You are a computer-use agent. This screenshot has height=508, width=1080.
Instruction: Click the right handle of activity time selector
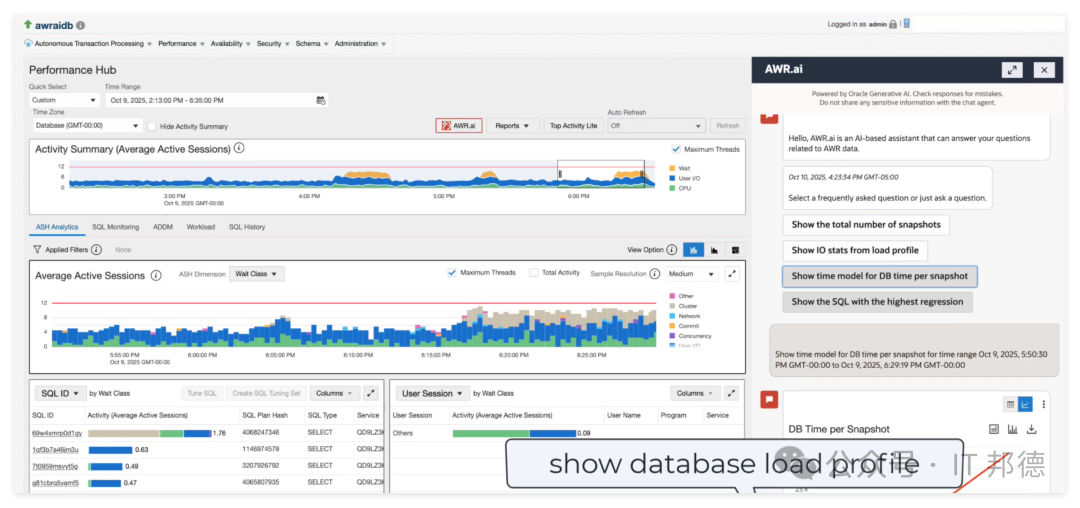642,175
